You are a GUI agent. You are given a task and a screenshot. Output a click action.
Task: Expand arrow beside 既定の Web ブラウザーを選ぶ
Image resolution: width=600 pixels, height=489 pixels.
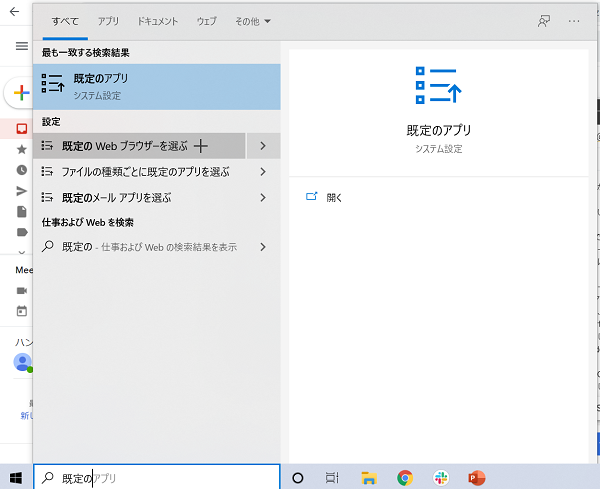coord(262,146)
